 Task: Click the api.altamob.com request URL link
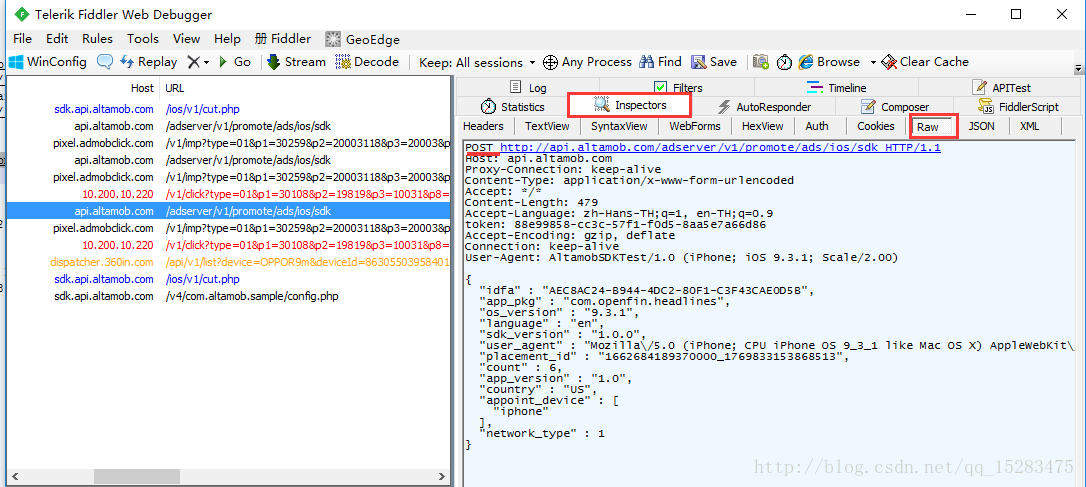720,148
